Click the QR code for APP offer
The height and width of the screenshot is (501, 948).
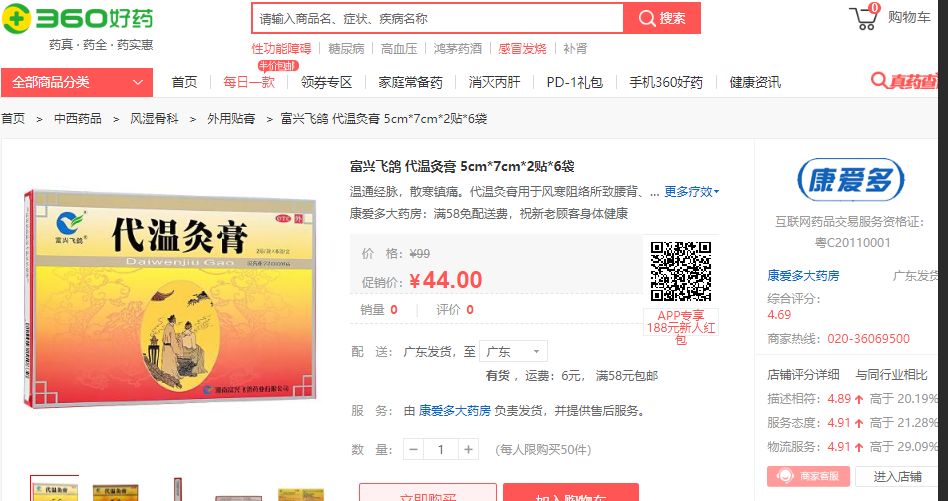tap(680, 271)
